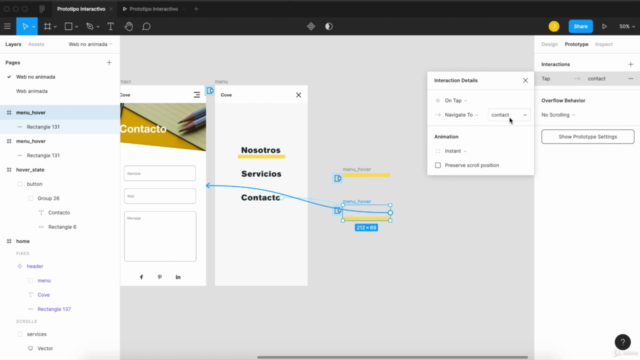Click the Present play icon
The image size is (640, 360).
click(604, 27)
